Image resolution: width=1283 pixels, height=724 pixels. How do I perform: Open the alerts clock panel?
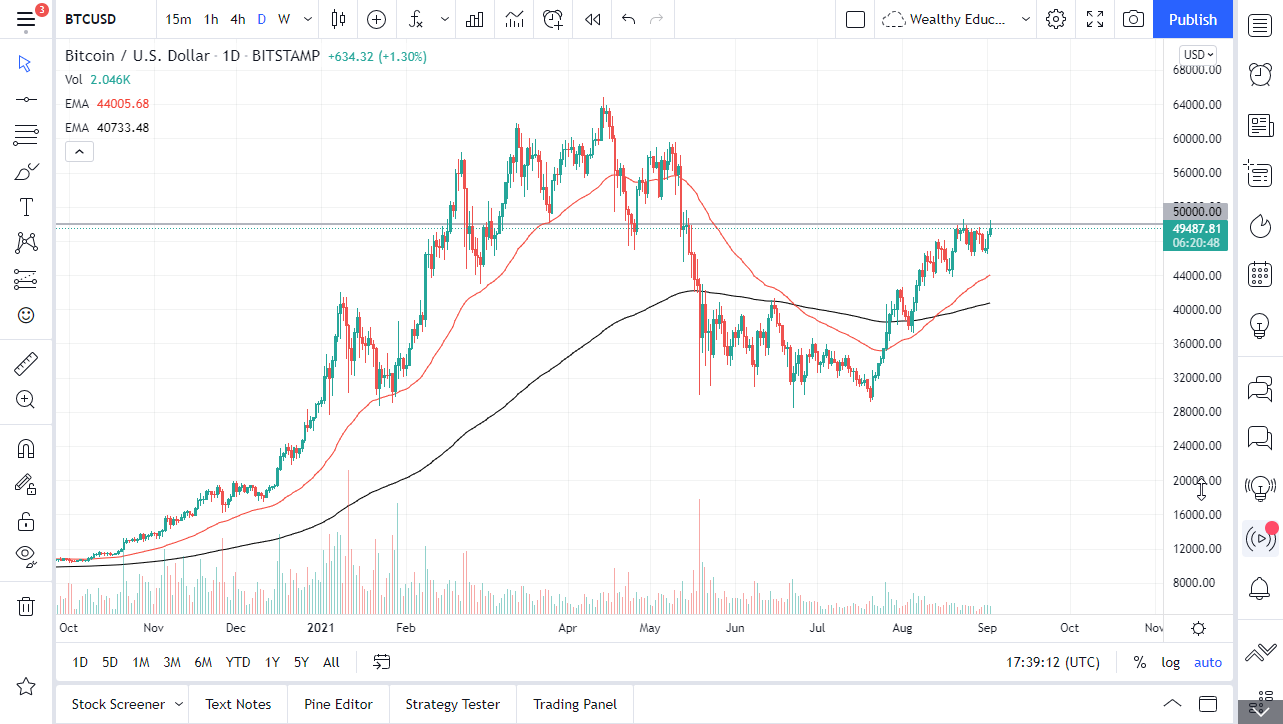click(x=1259, y=74)
